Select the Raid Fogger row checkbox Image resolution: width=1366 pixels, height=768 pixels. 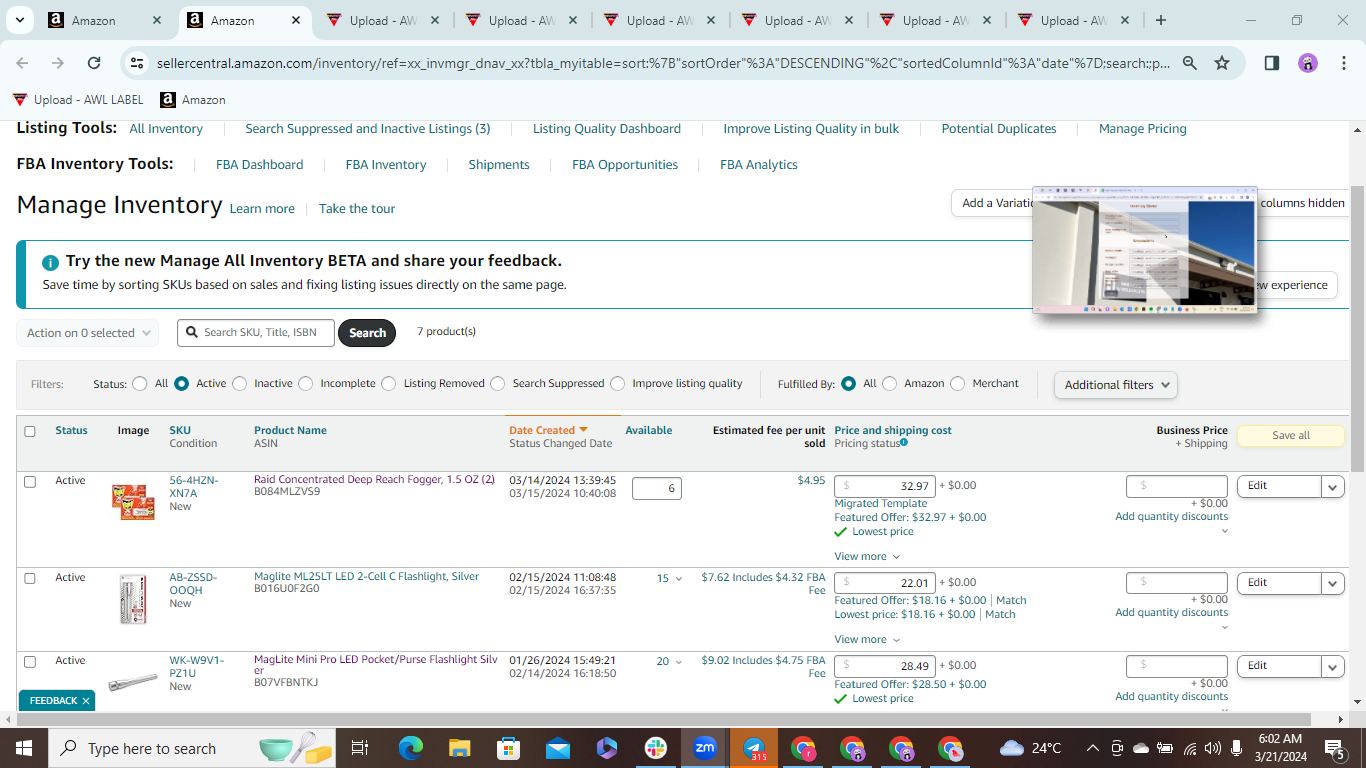(30, 481)
